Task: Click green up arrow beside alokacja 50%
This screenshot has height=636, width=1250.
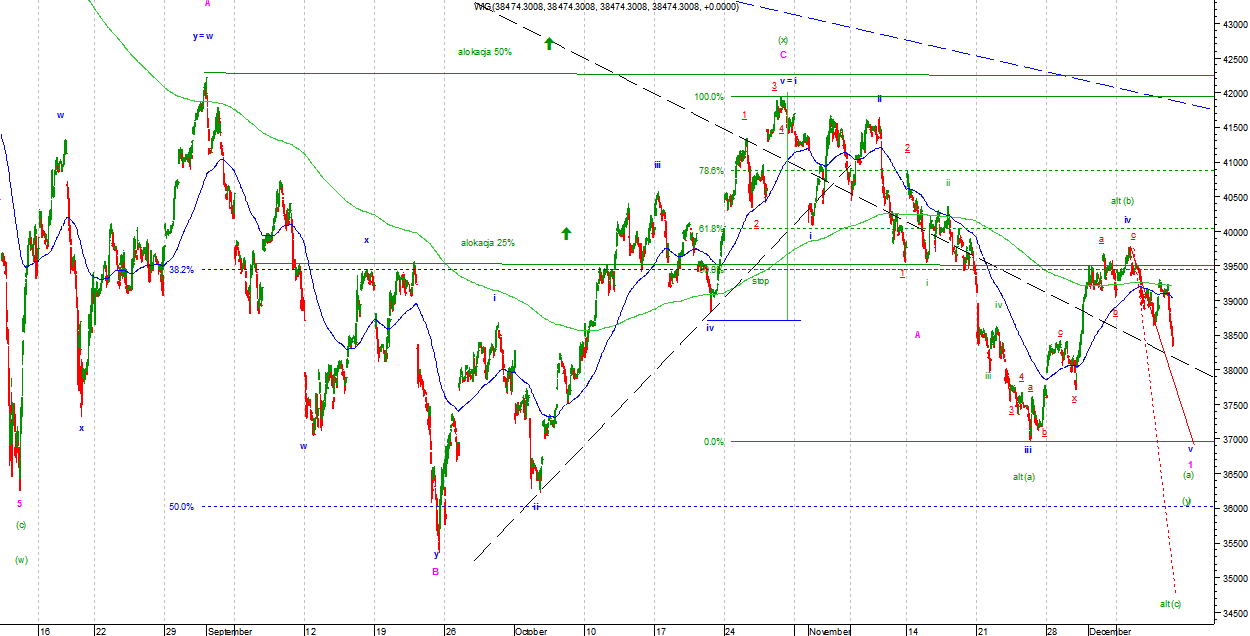Action: (549, 43)
